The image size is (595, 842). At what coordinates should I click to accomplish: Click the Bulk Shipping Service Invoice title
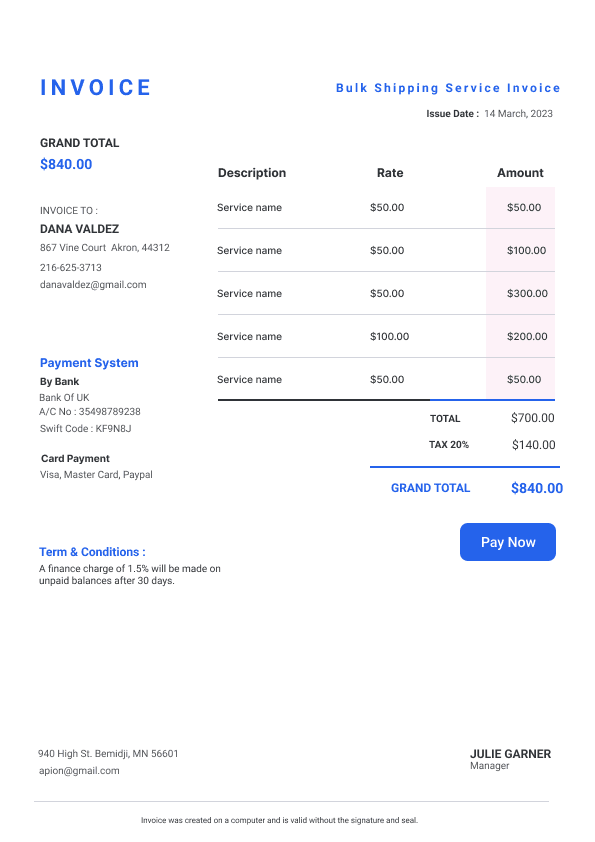(x=448, y=88)
